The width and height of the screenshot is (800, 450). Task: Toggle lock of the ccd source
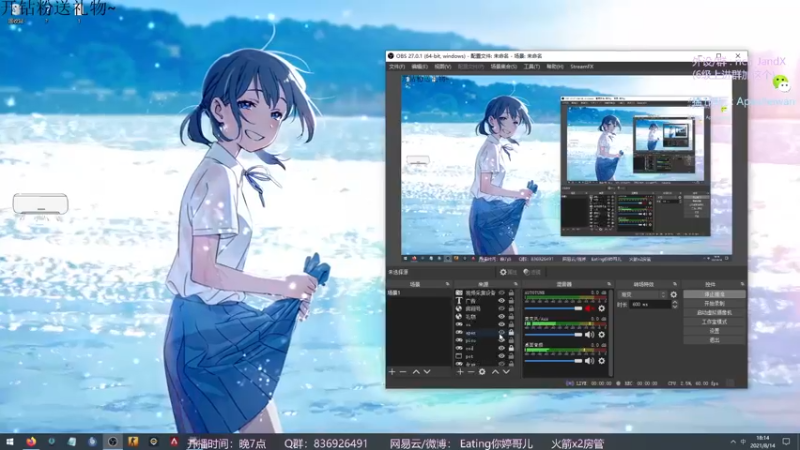tap(511, 348)
